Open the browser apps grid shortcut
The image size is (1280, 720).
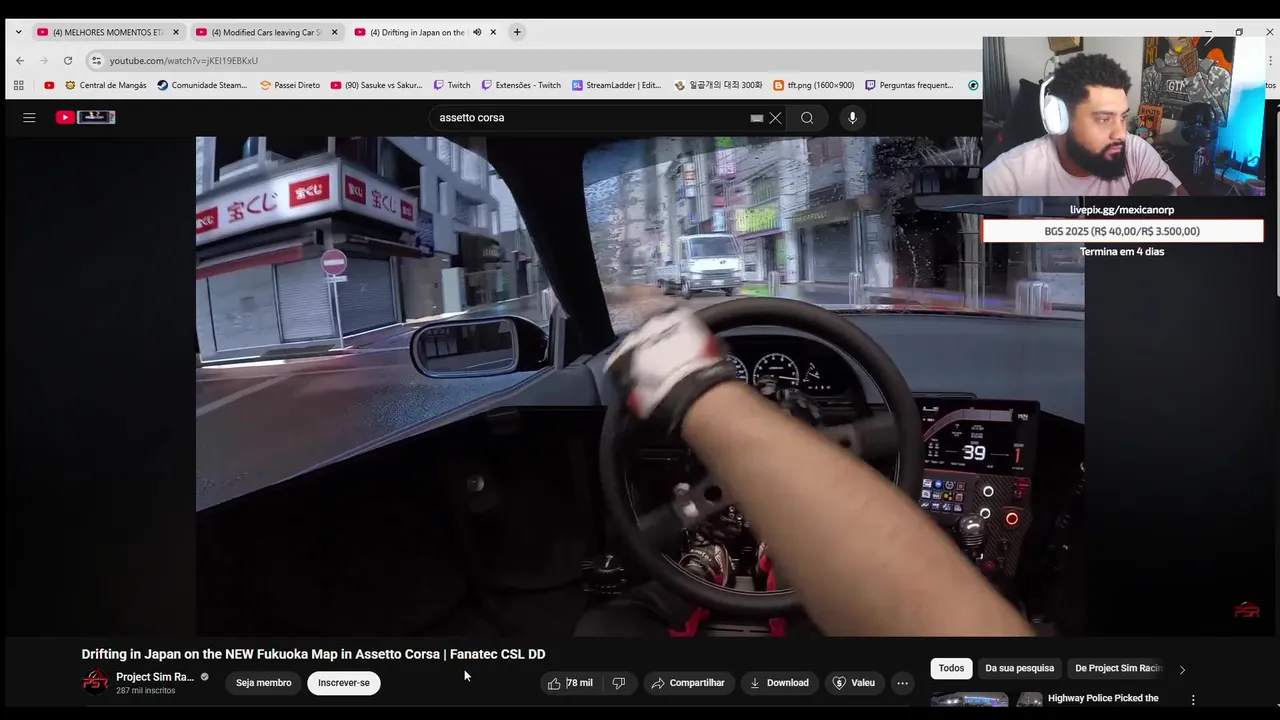click(19, 85)
